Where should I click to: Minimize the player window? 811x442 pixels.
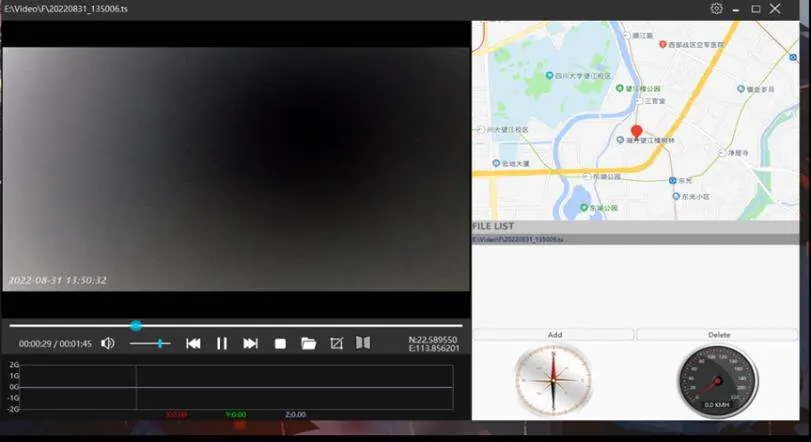tap(735, 9)
